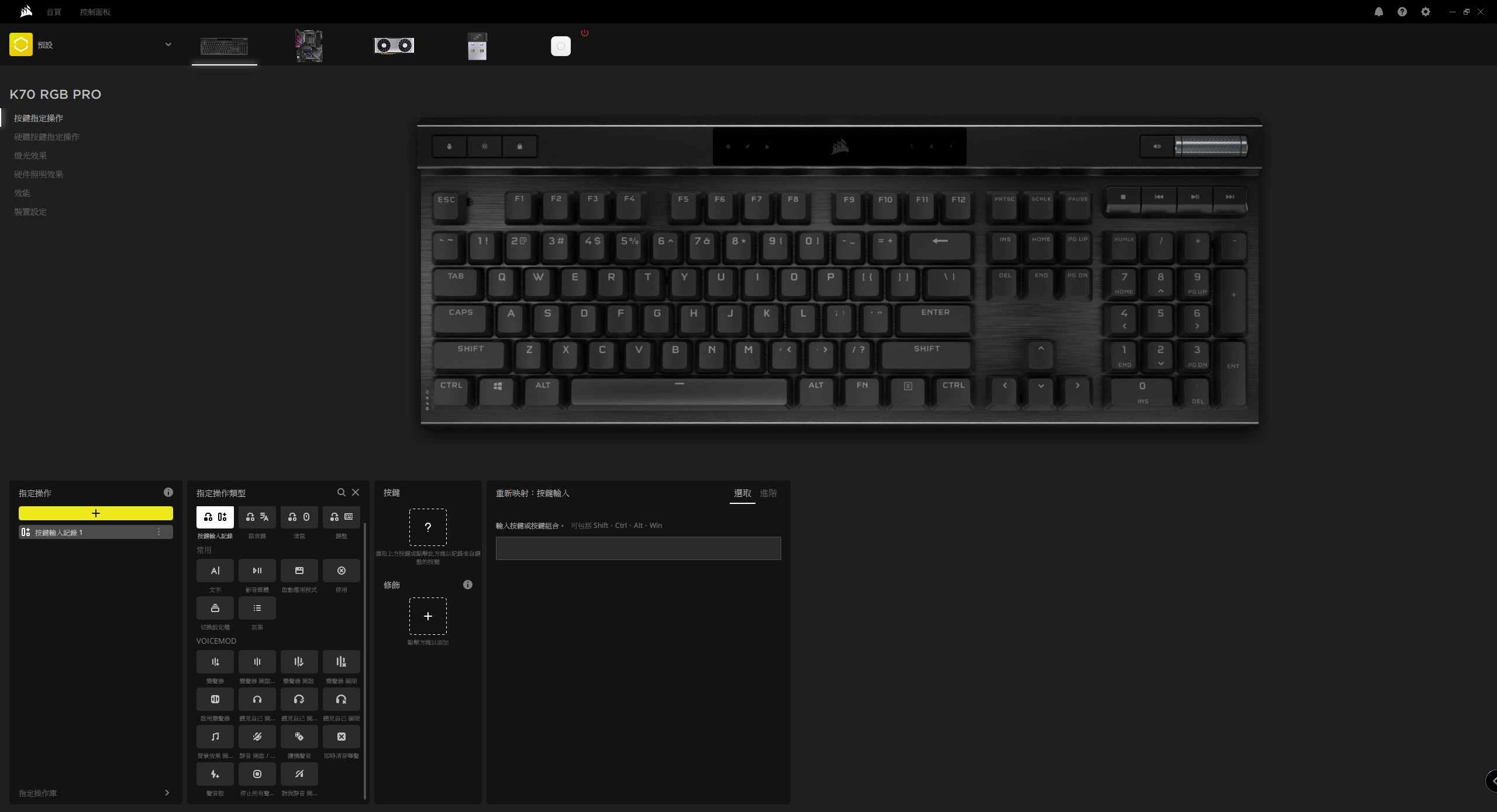Add a new assignment with the yellow plus
Screen dimensions: 1497x812
click(95, 513)
